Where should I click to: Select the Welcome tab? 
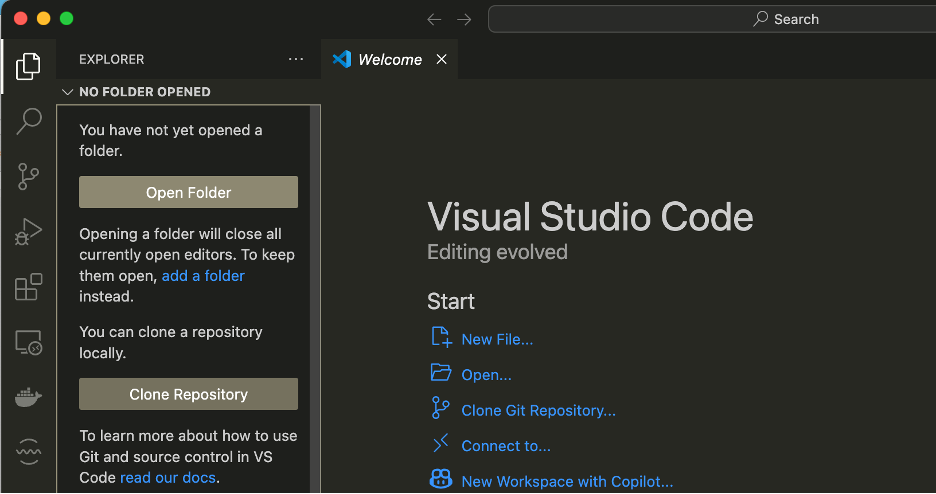tap(389, 60)
